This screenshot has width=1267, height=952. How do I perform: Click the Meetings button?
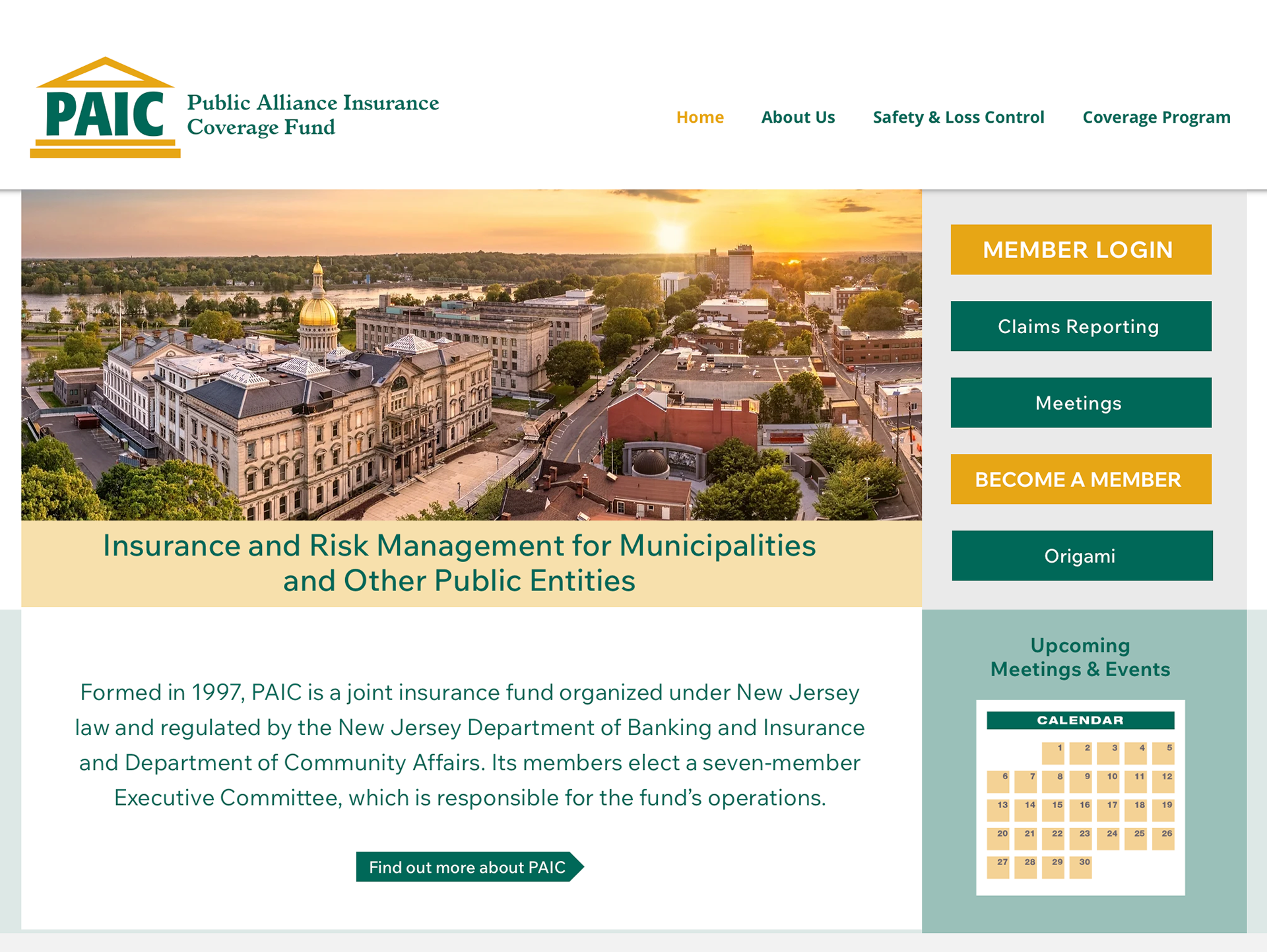pyautogui.click(x=1080, y=403)
